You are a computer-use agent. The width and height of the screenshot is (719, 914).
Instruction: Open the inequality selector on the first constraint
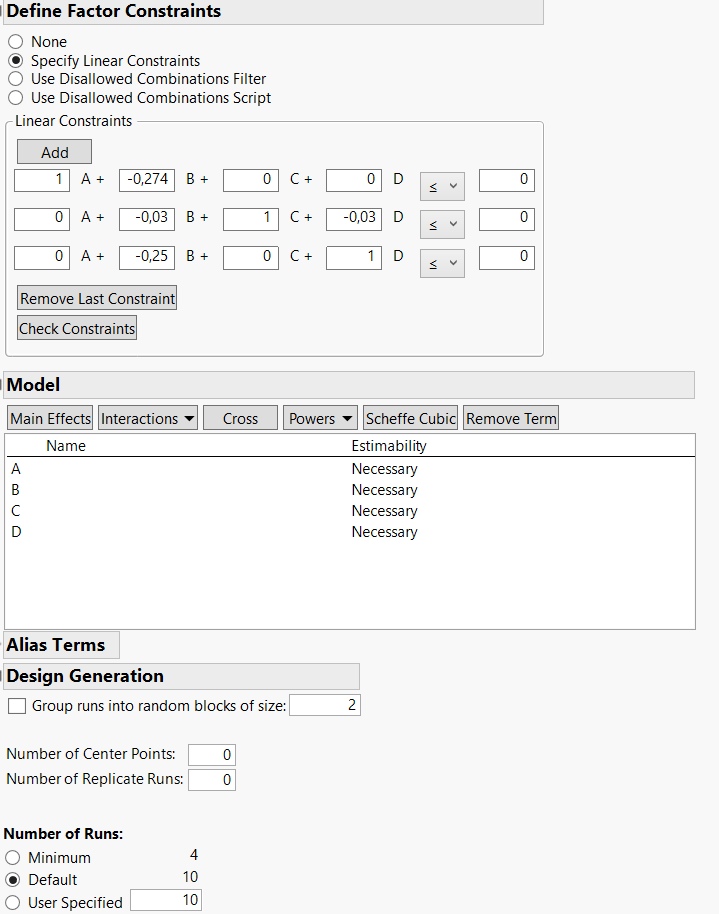442,185
